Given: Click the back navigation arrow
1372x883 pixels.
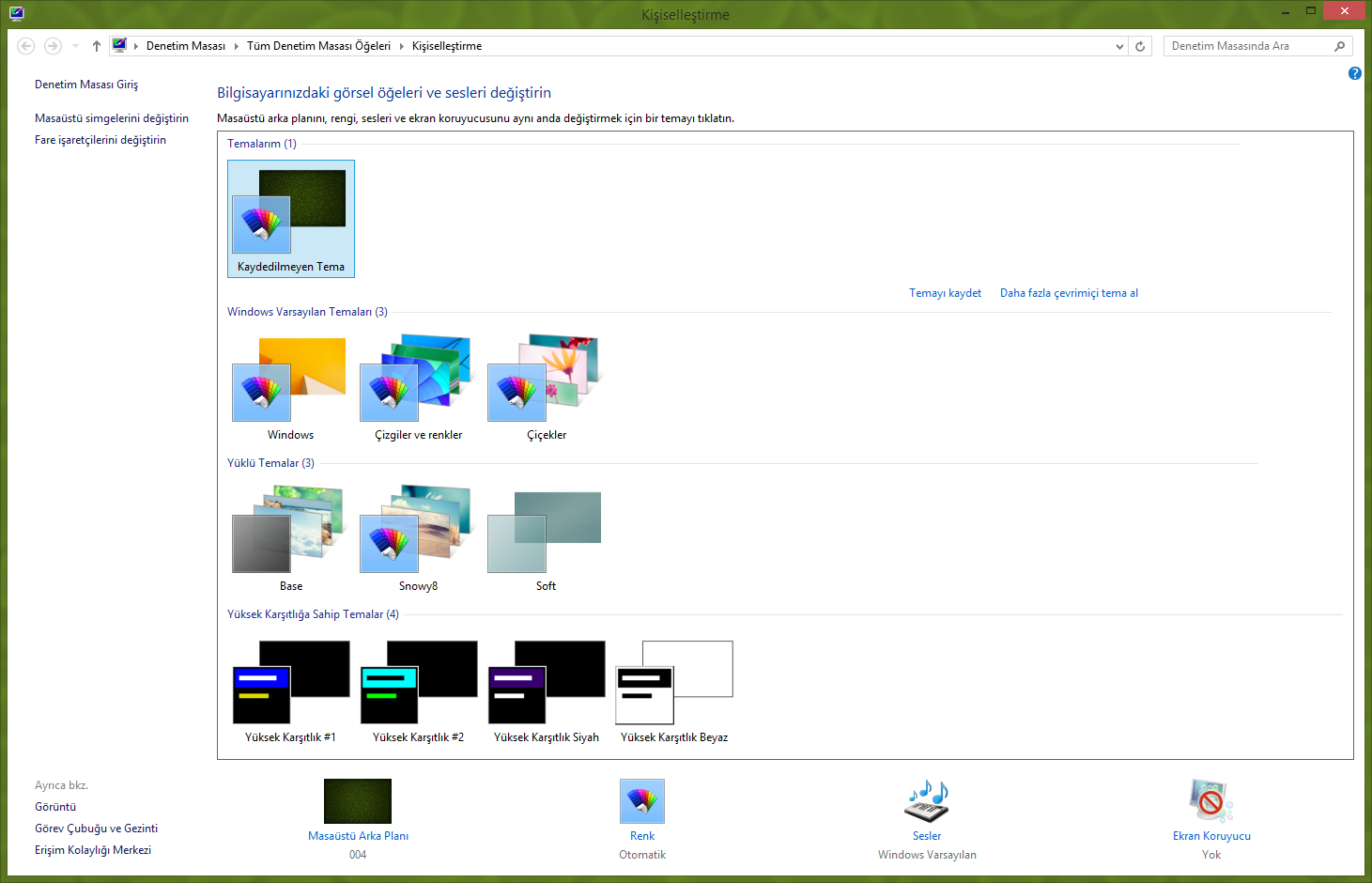Looking at the screenshot, I should coord(26,46).
